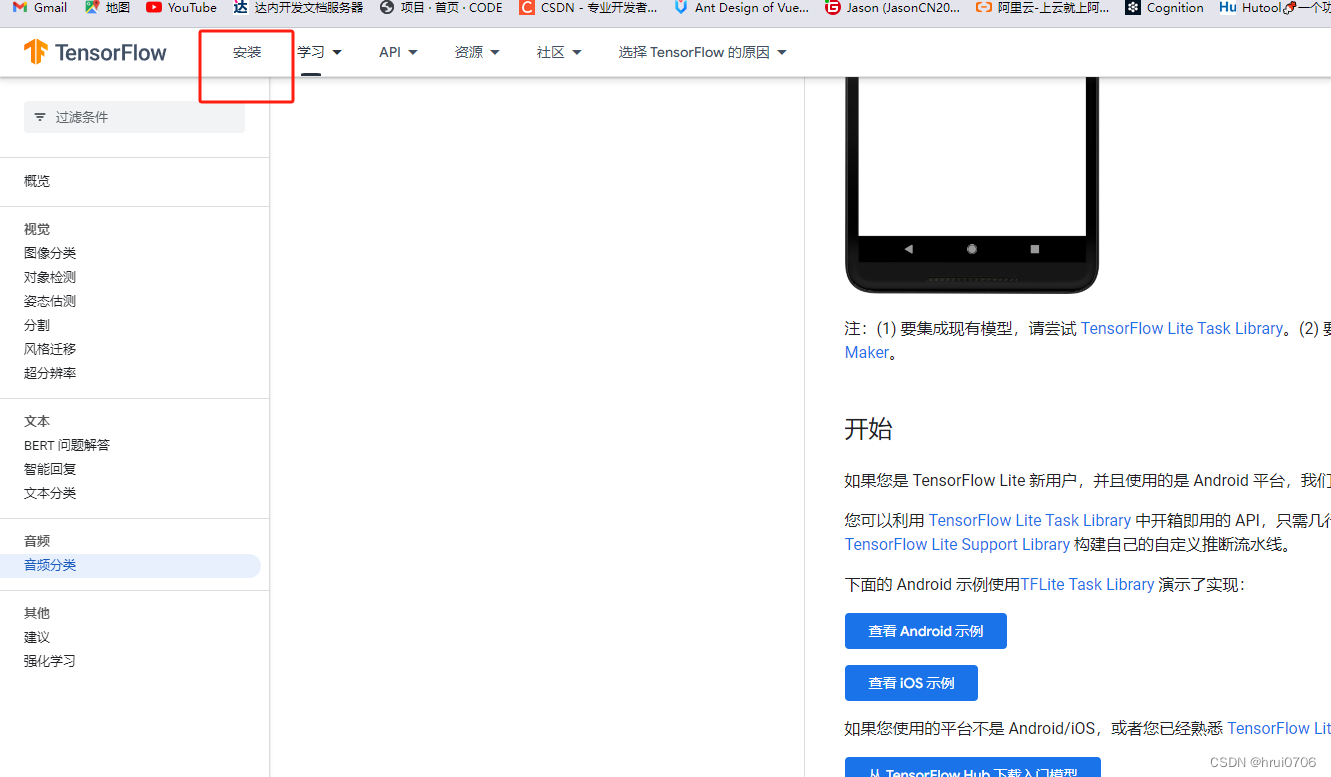Open the YouTube bookmark

181,8
